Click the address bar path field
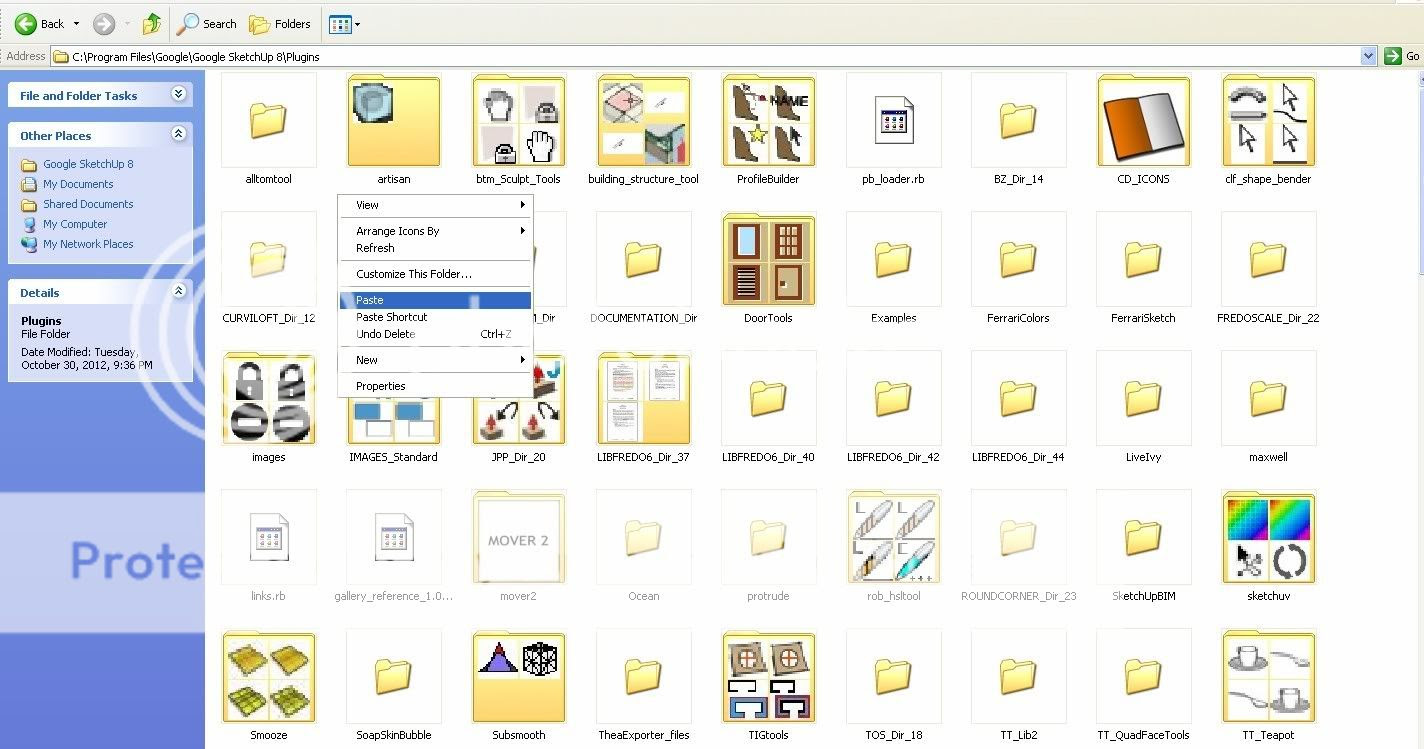The width and height of the screenshot is (1424, 749). point(705,56)
